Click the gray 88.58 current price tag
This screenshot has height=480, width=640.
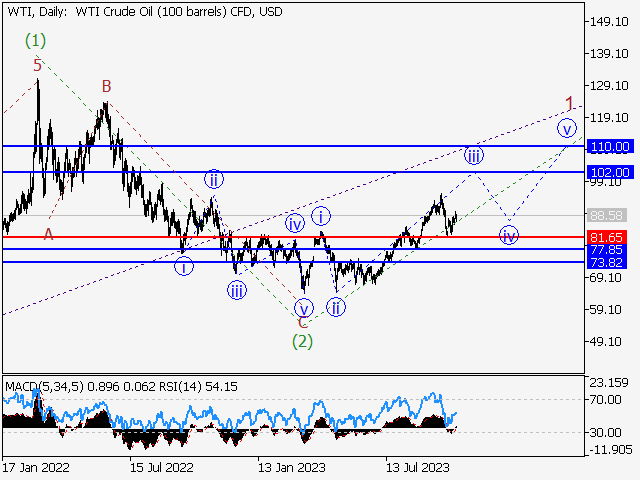[607, 215]
